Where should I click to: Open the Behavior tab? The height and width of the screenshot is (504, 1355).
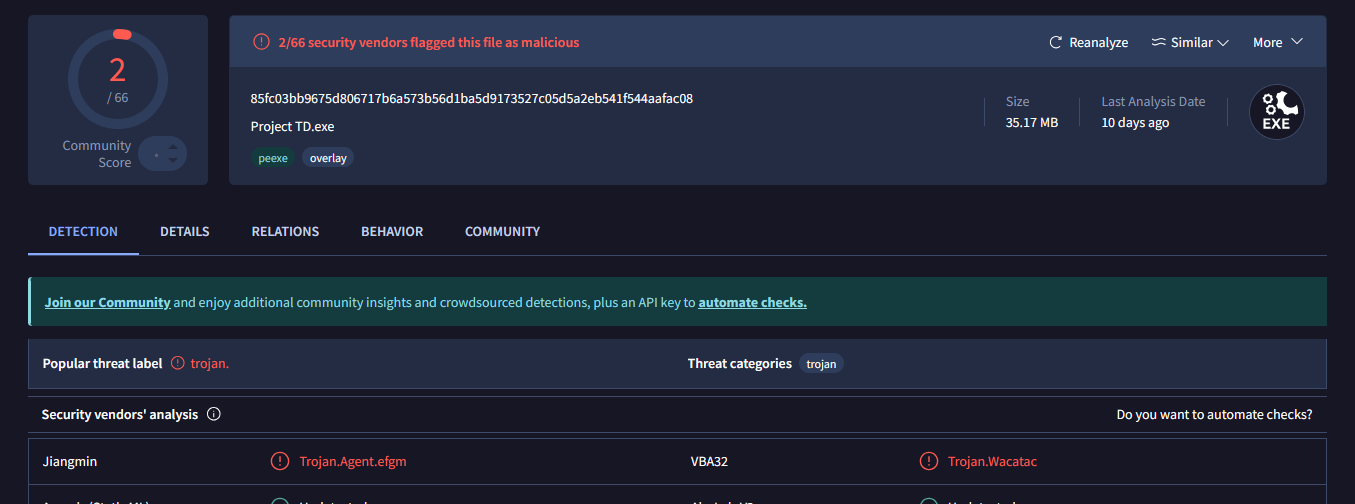[x=392, y=231]
